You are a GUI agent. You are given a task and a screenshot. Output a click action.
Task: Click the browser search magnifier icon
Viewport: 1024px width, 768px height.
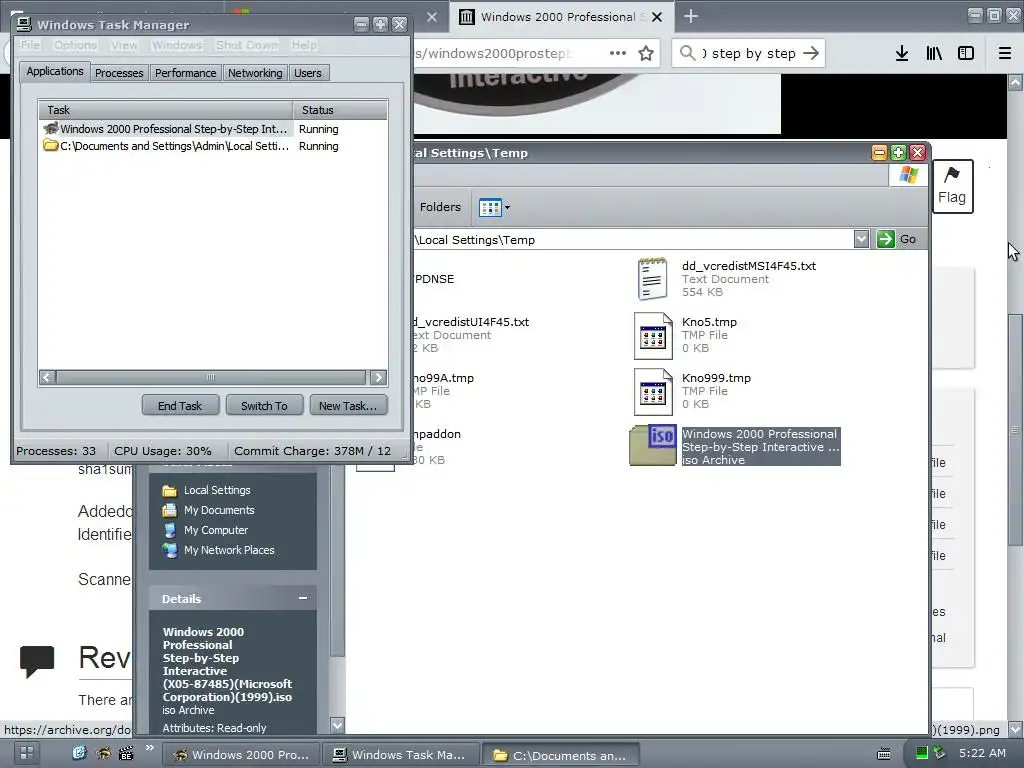pos(687,53)
